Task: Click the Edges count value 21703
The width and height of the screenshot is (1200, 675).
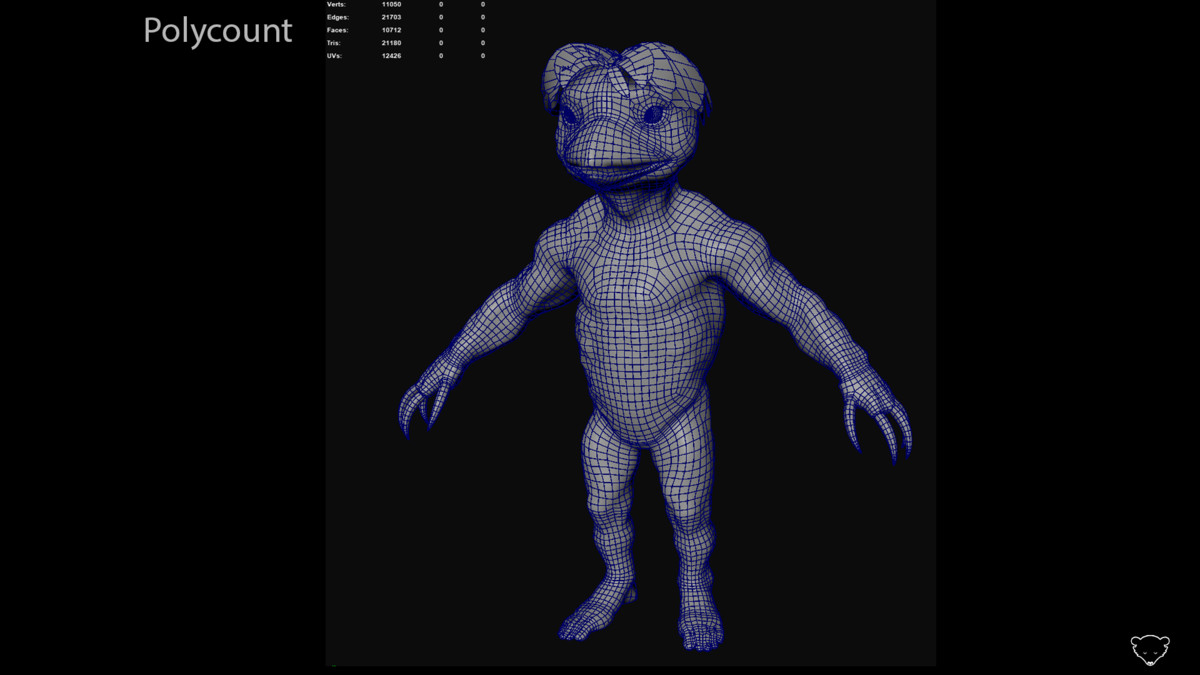Action: click(391, 17)
